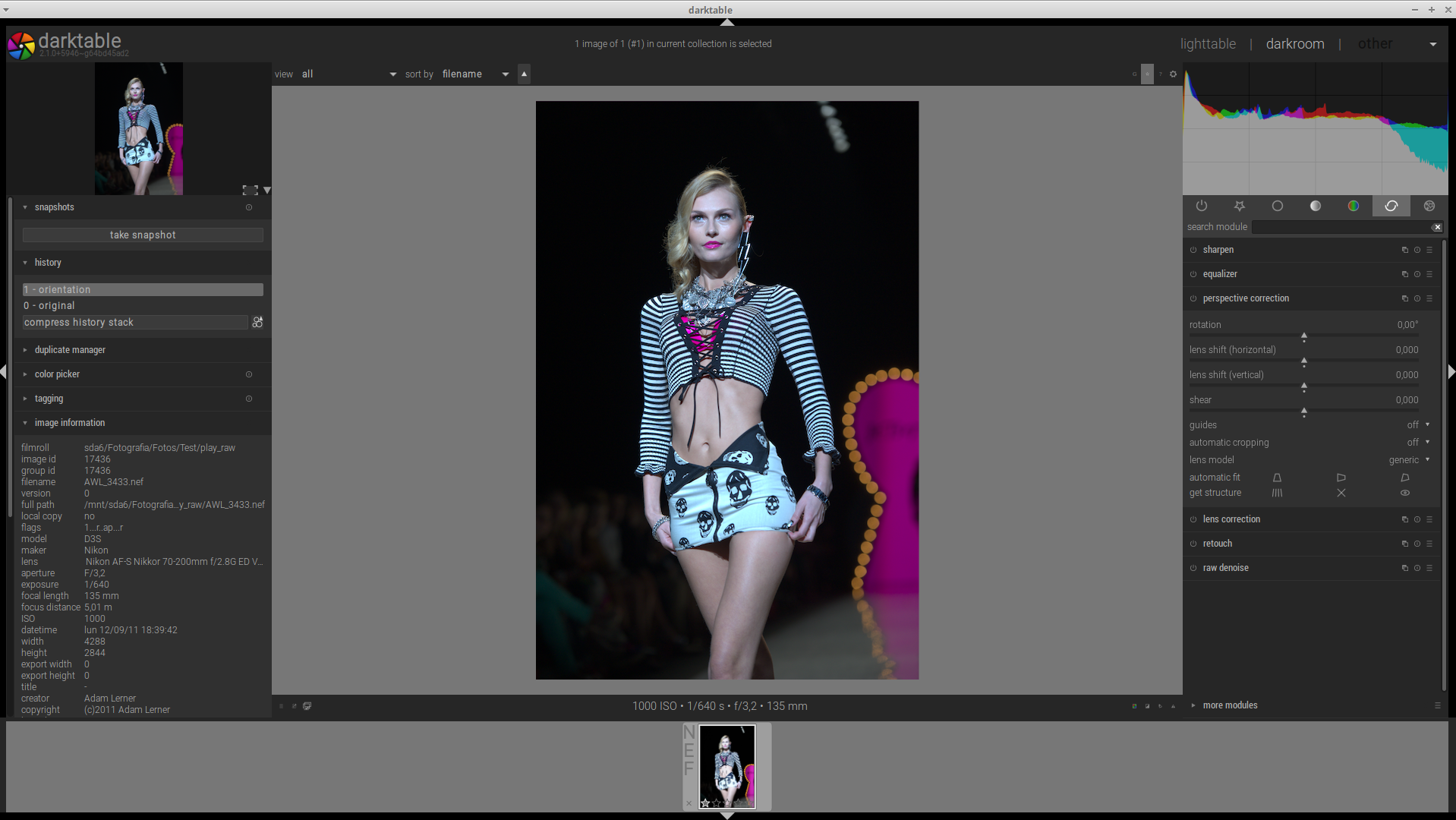This screenshot has width=1456, height=820.
Task: Select history item 1 - orientation
Action: [x=143, y=290]
